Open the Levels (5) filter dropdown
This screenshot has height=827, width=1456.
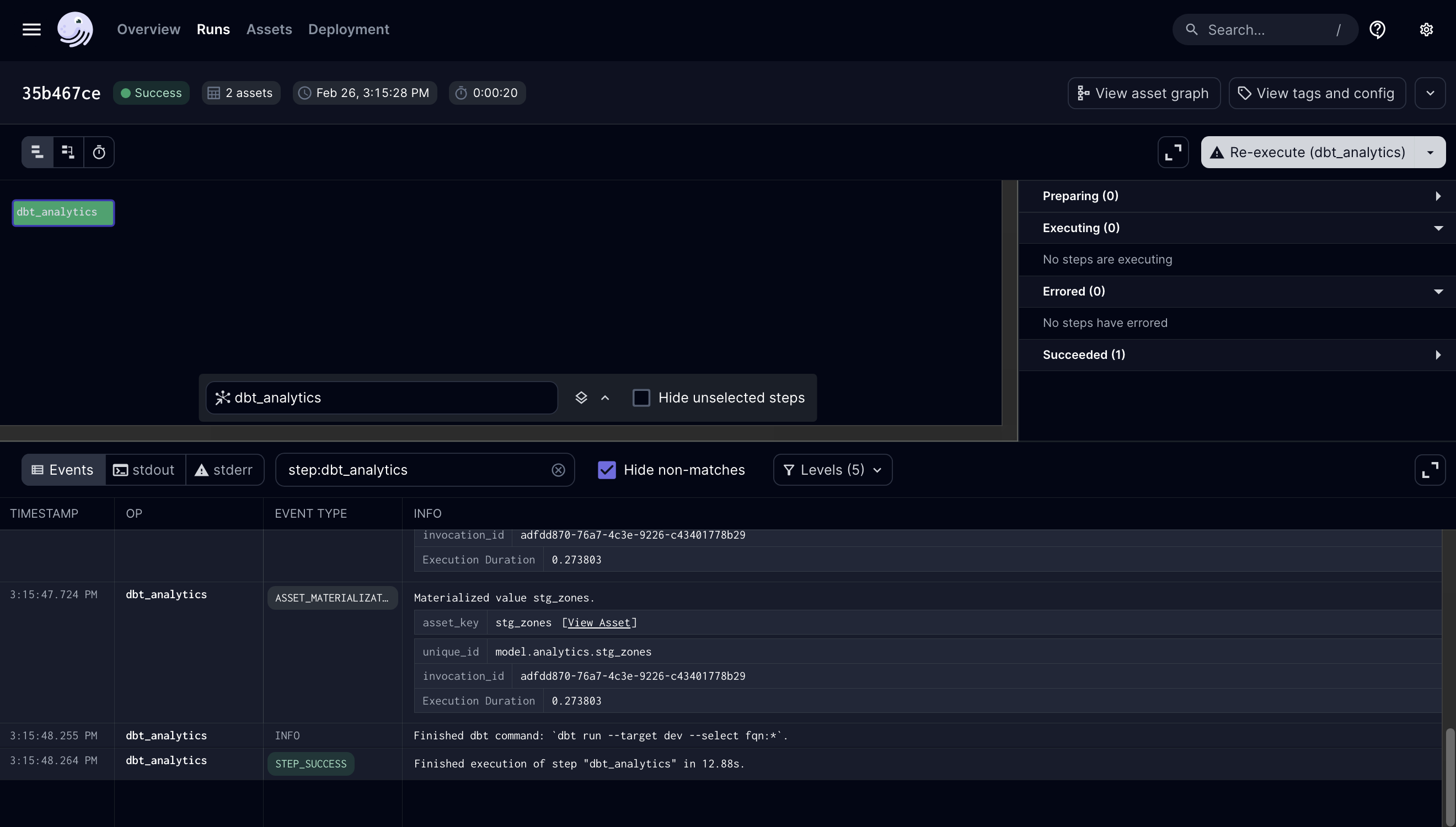[x=832, y=470]
